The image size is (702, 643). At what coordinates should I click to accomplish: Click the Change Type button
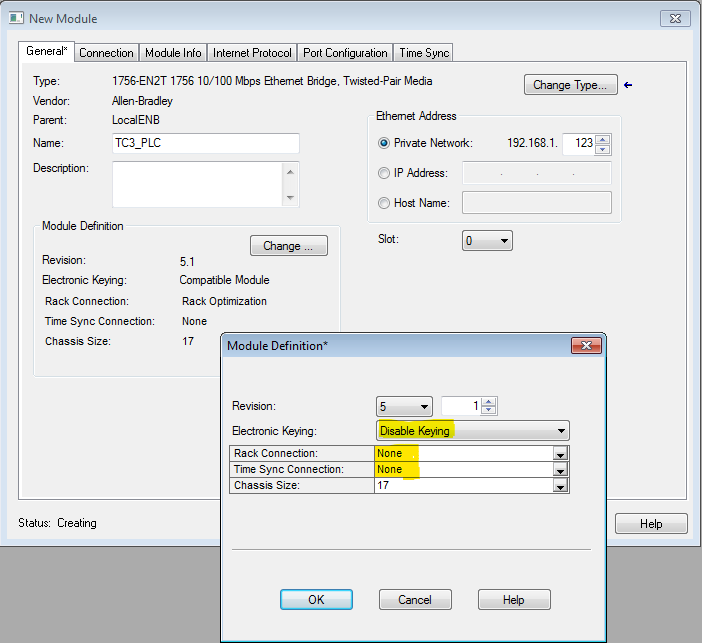[x=570, y=85]
